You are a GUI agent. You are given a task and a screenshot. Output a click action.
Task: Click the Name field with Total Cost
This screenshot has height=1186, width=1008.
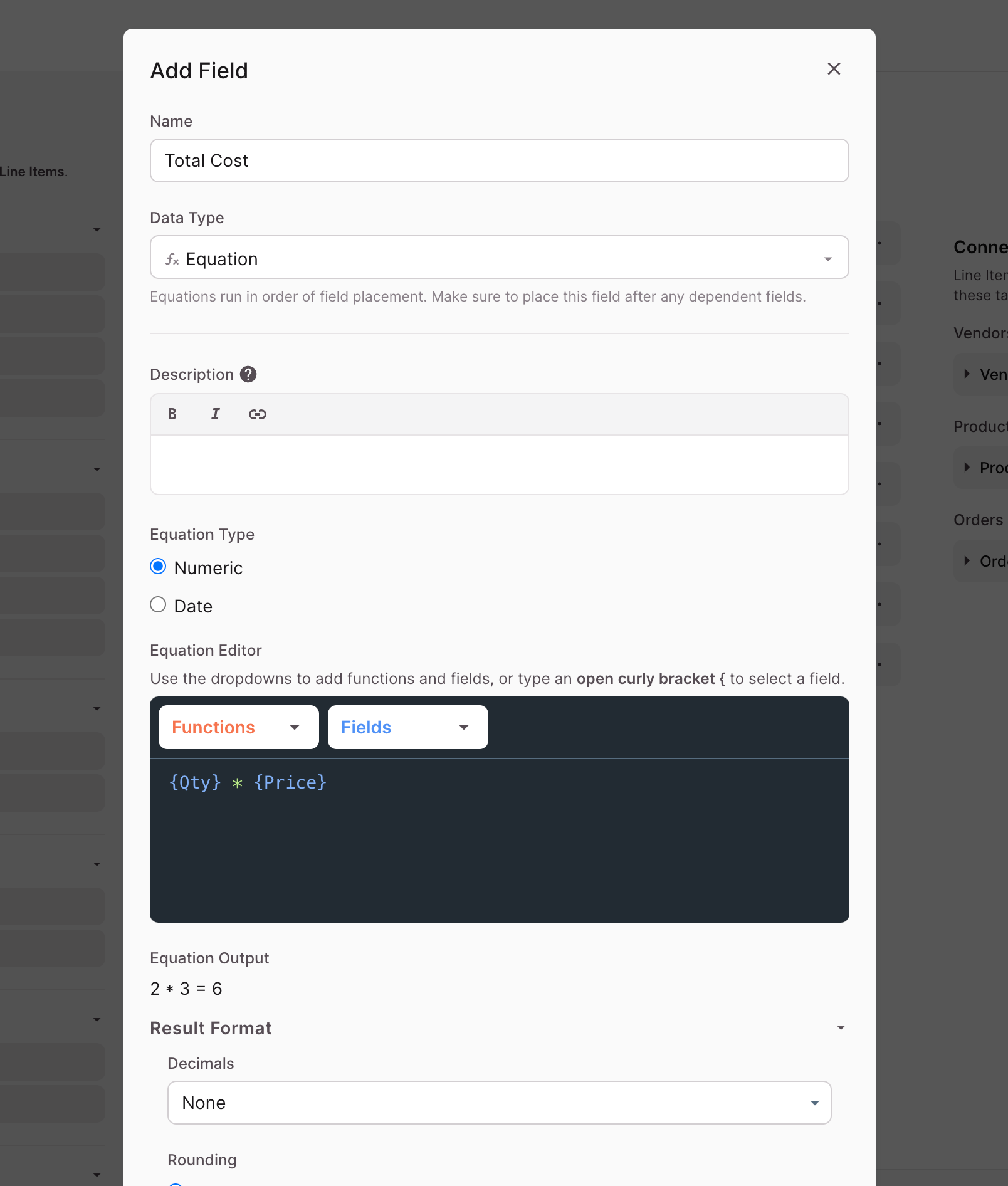coord(499,160)
